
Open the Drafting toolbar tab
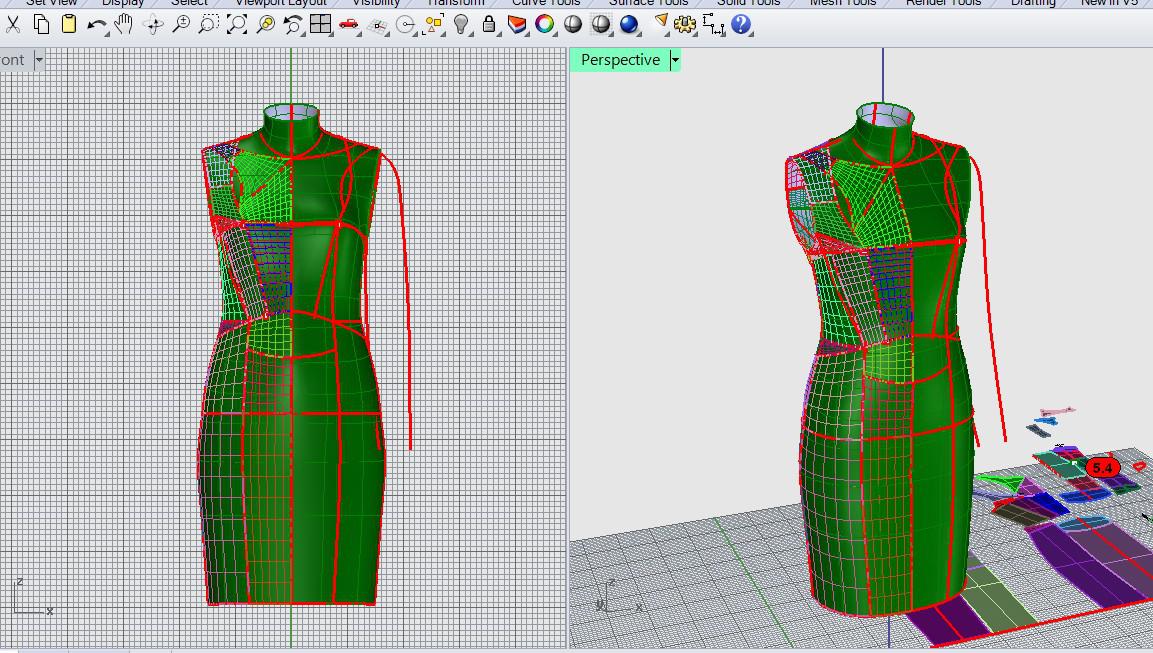[1033, 3]
